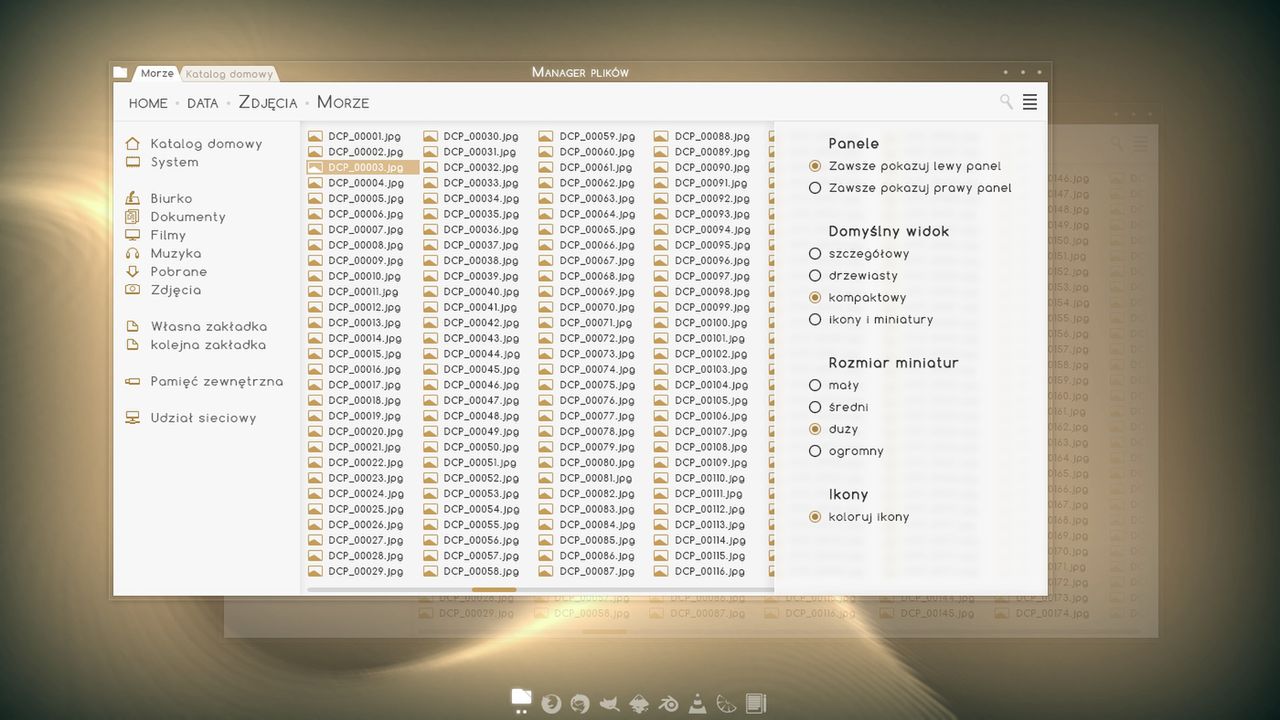Image resolution: width=1280 pixels, height=720 pixels.
Task: Launch Thunderbird from the dock
Action: coord(579,704)
